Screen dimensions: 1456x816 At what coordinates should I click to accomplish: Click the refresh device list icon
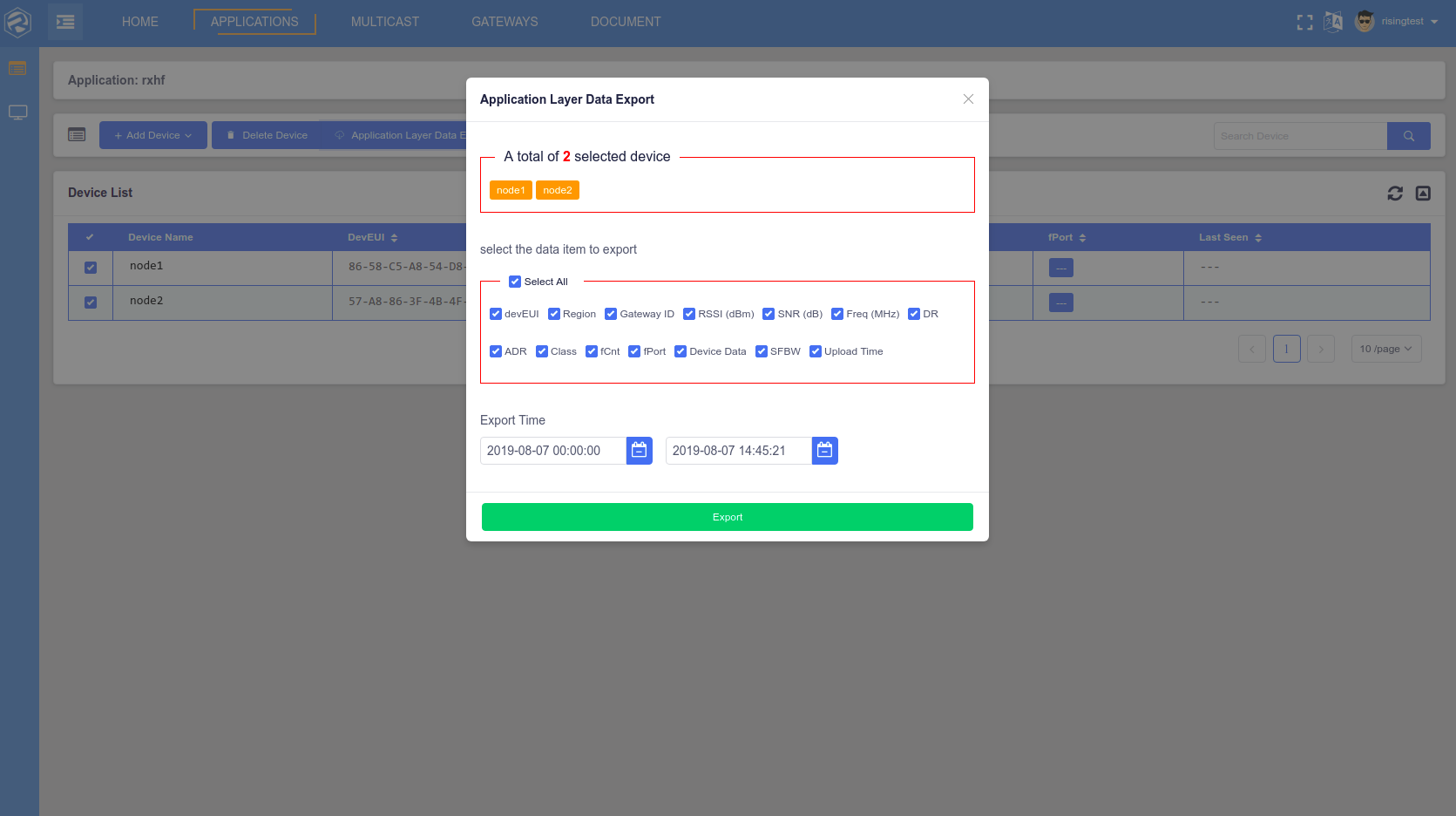[1395, 194]
